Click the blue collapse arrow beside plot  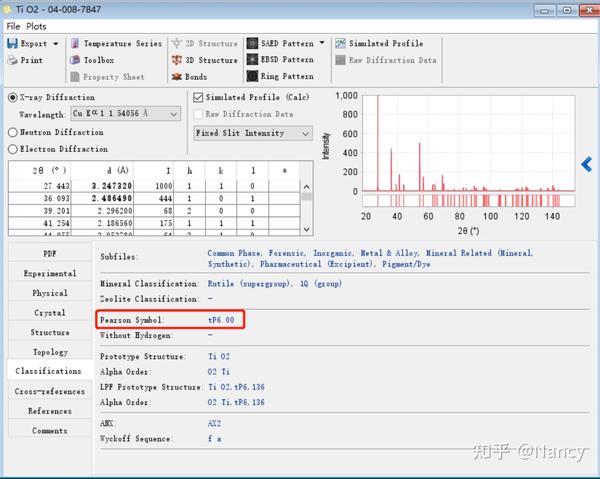click(x=586, y=164)
